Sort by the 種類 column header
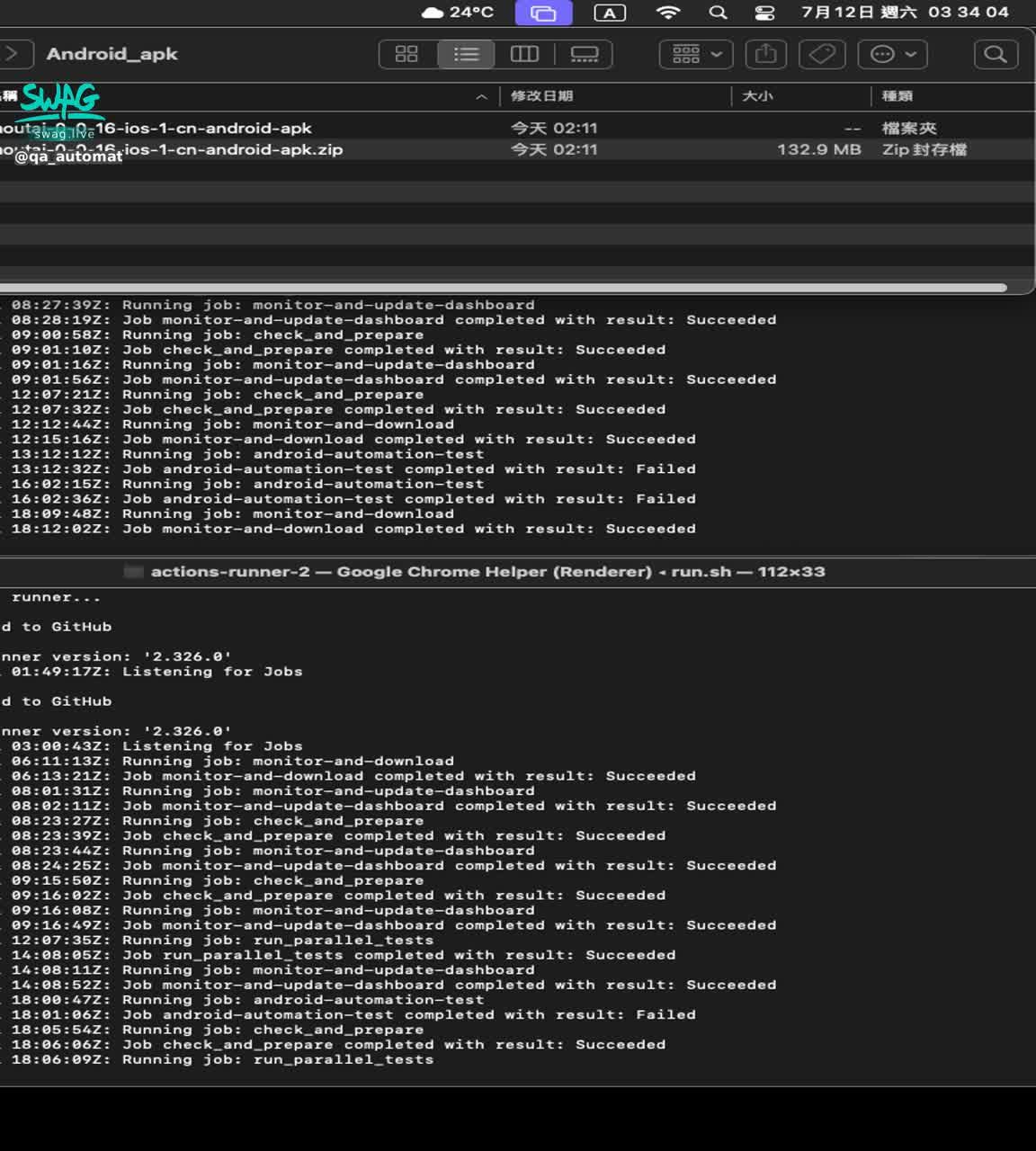Screen dimensions: 1036x1151 (x=898, y=95)
